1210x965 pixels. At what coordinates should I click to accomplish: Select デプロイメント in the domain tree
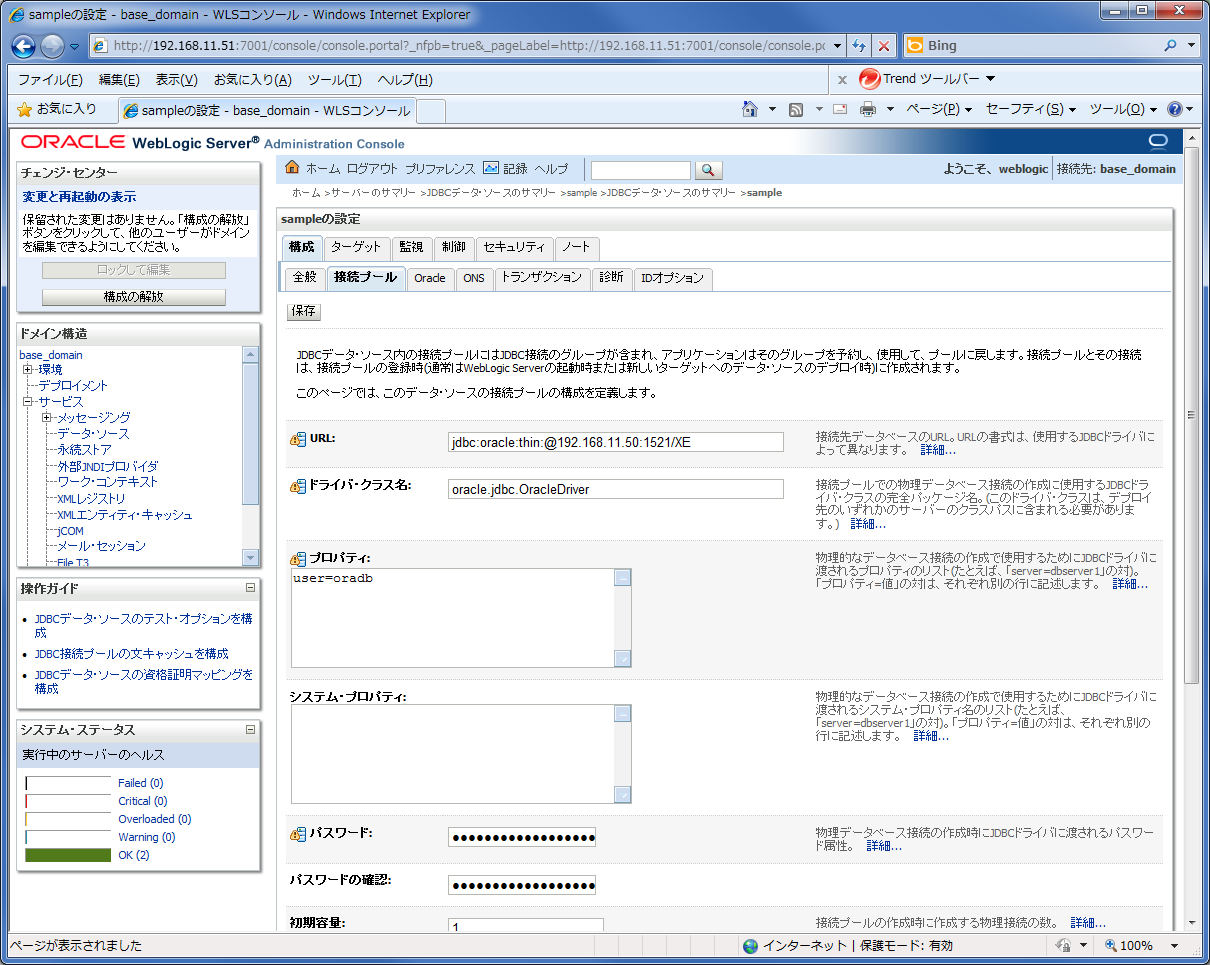(73, 386)
